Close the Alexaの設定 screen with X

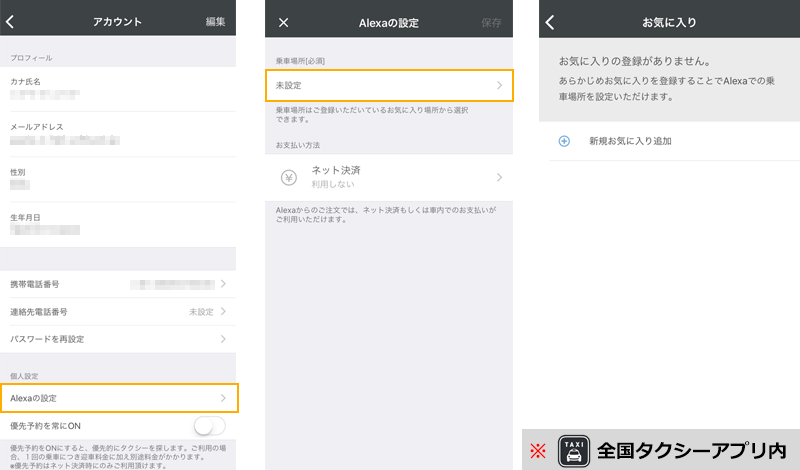pos(284,22)
